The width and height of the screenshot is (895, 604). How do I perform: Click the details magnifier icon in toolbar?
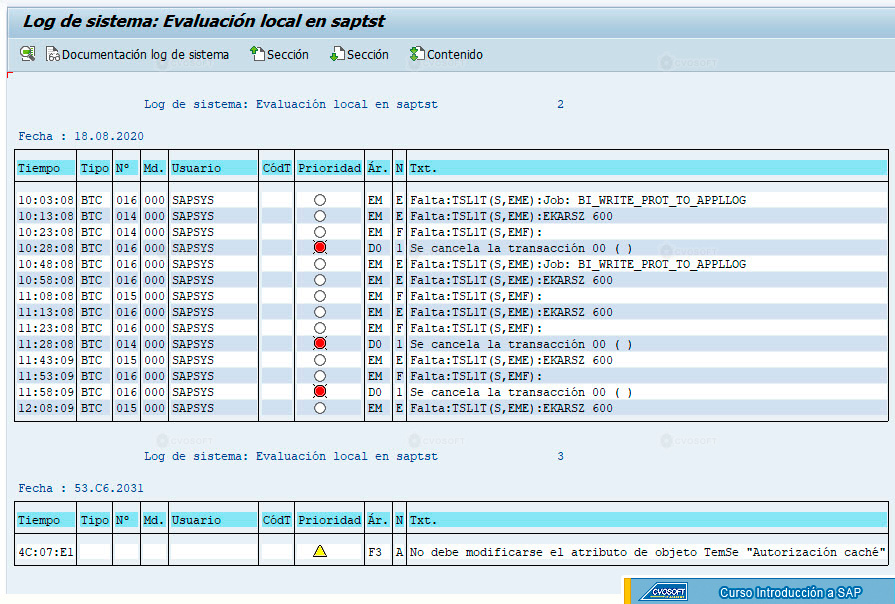(27, 54)
